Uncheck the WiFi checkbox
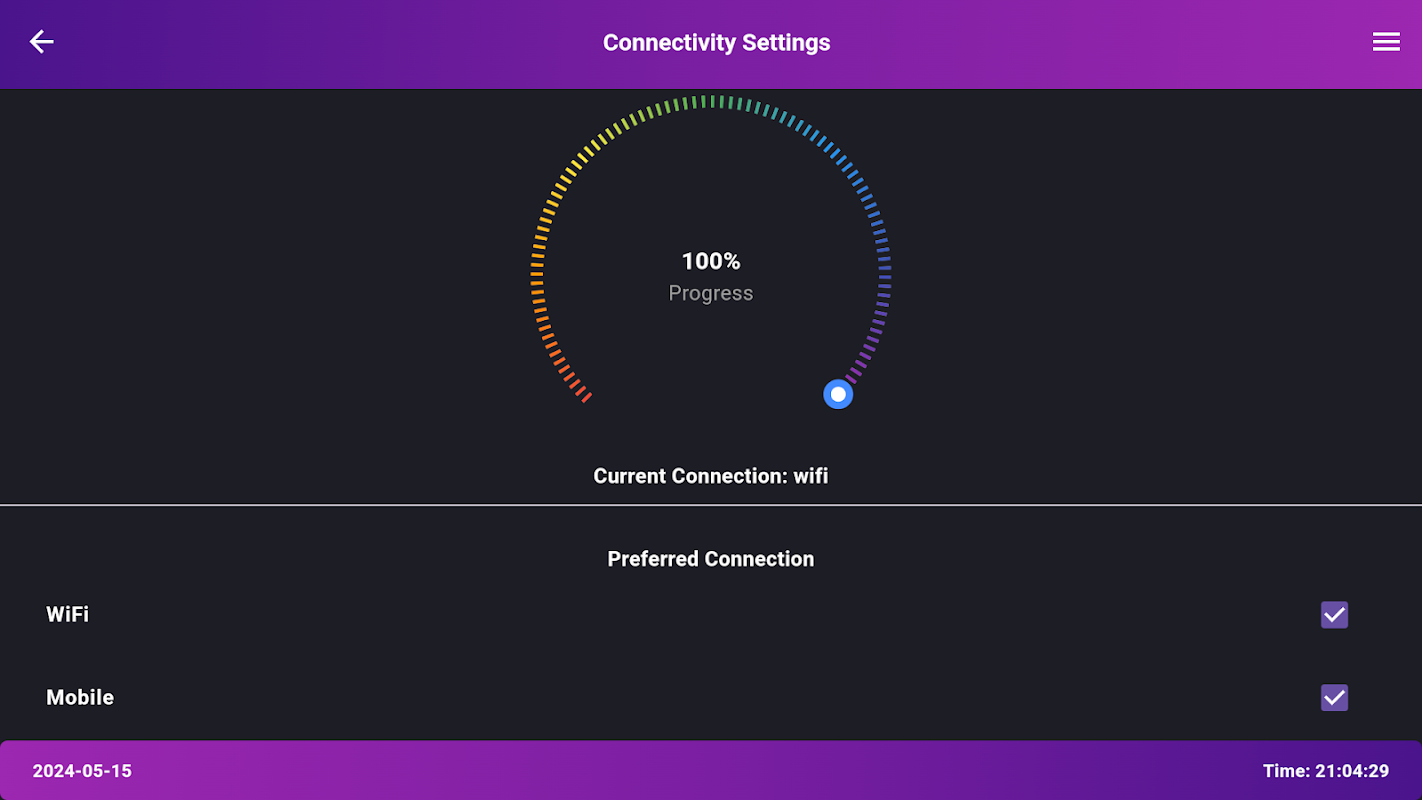 1334,615
